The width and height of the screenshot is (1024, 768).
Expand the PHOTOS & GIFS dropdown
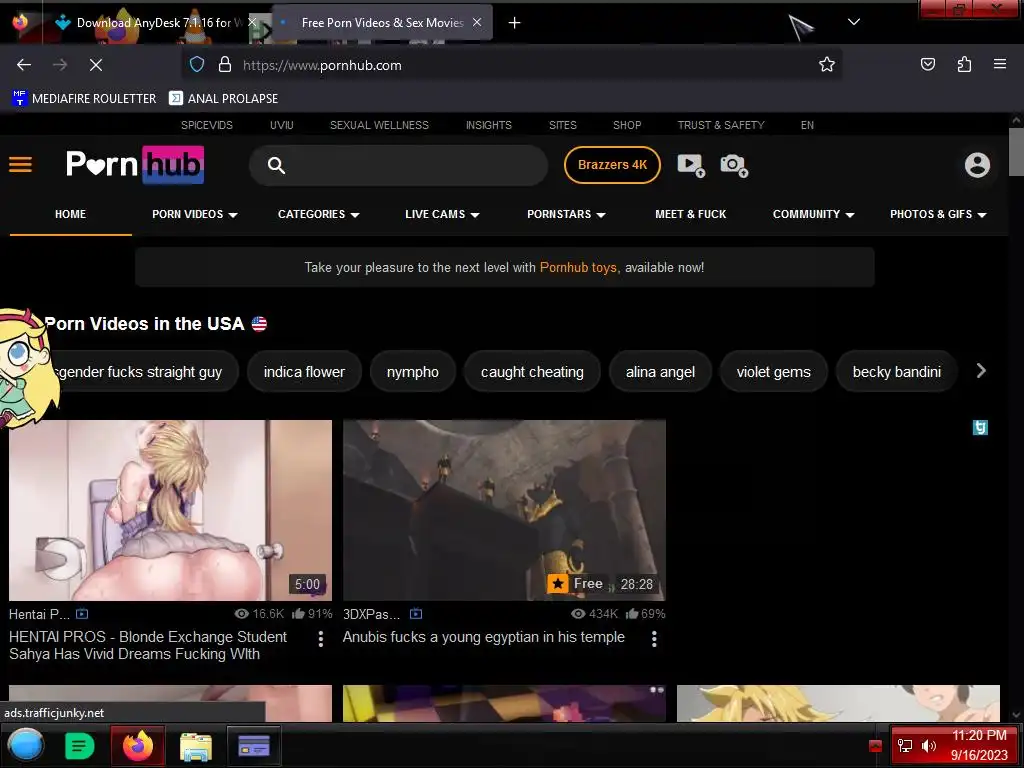tap(938, 214)
